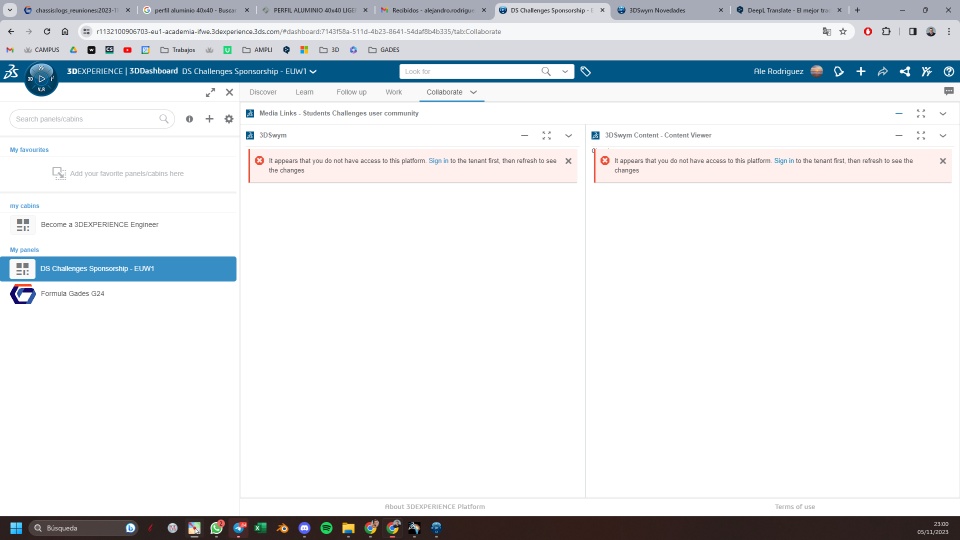
Task: Click the share arrow icon
Action: [883, 72]
